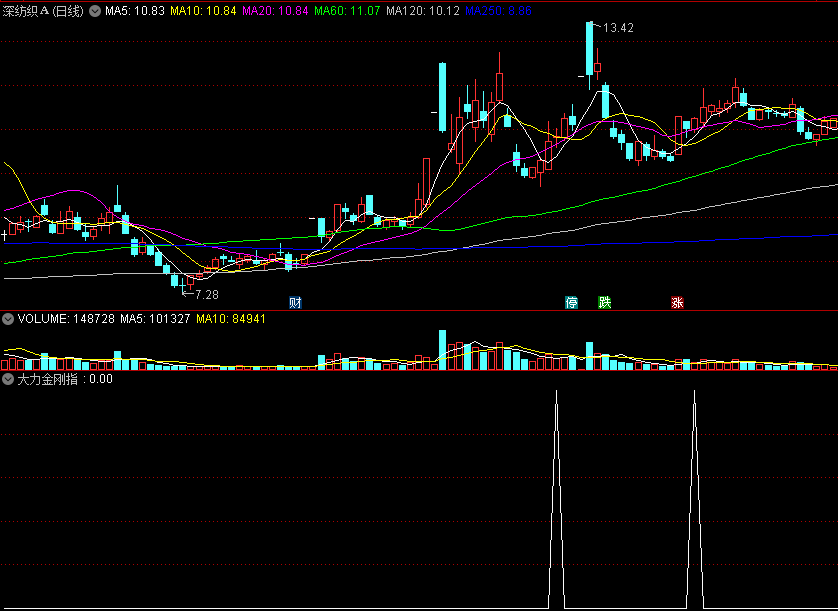Click the tall cyan candle reaching 13.42
The height and width of the screenshot is (611, 838).
(589, 49)
